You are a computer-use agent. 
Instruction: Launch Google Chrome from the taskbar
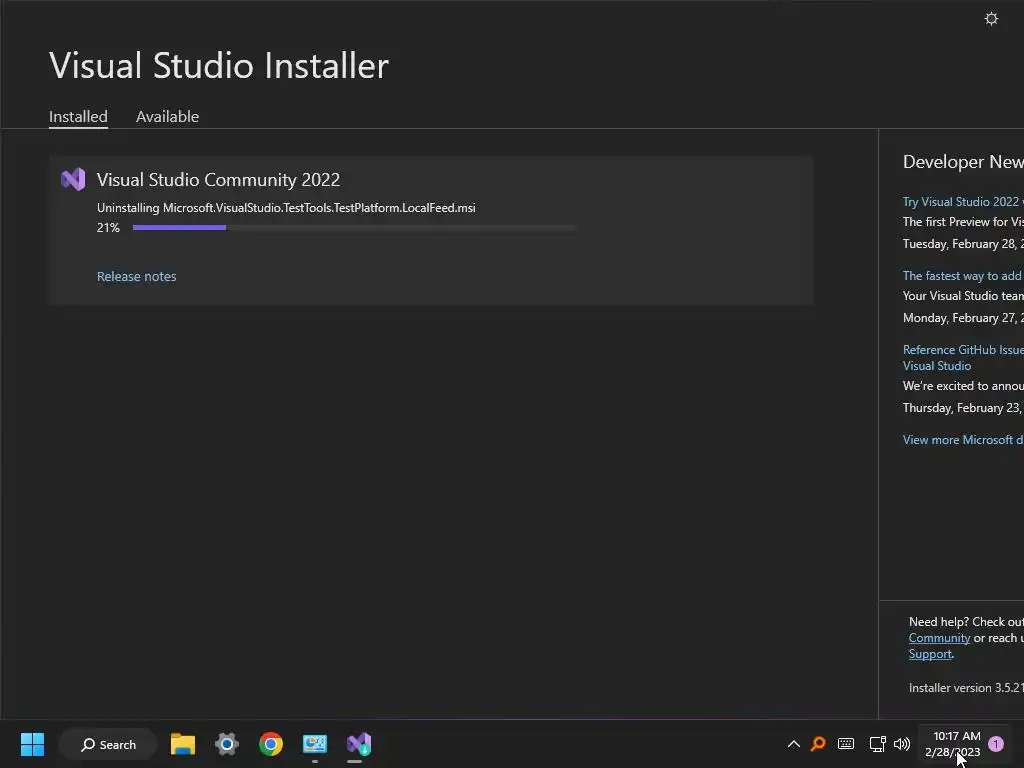270,744
